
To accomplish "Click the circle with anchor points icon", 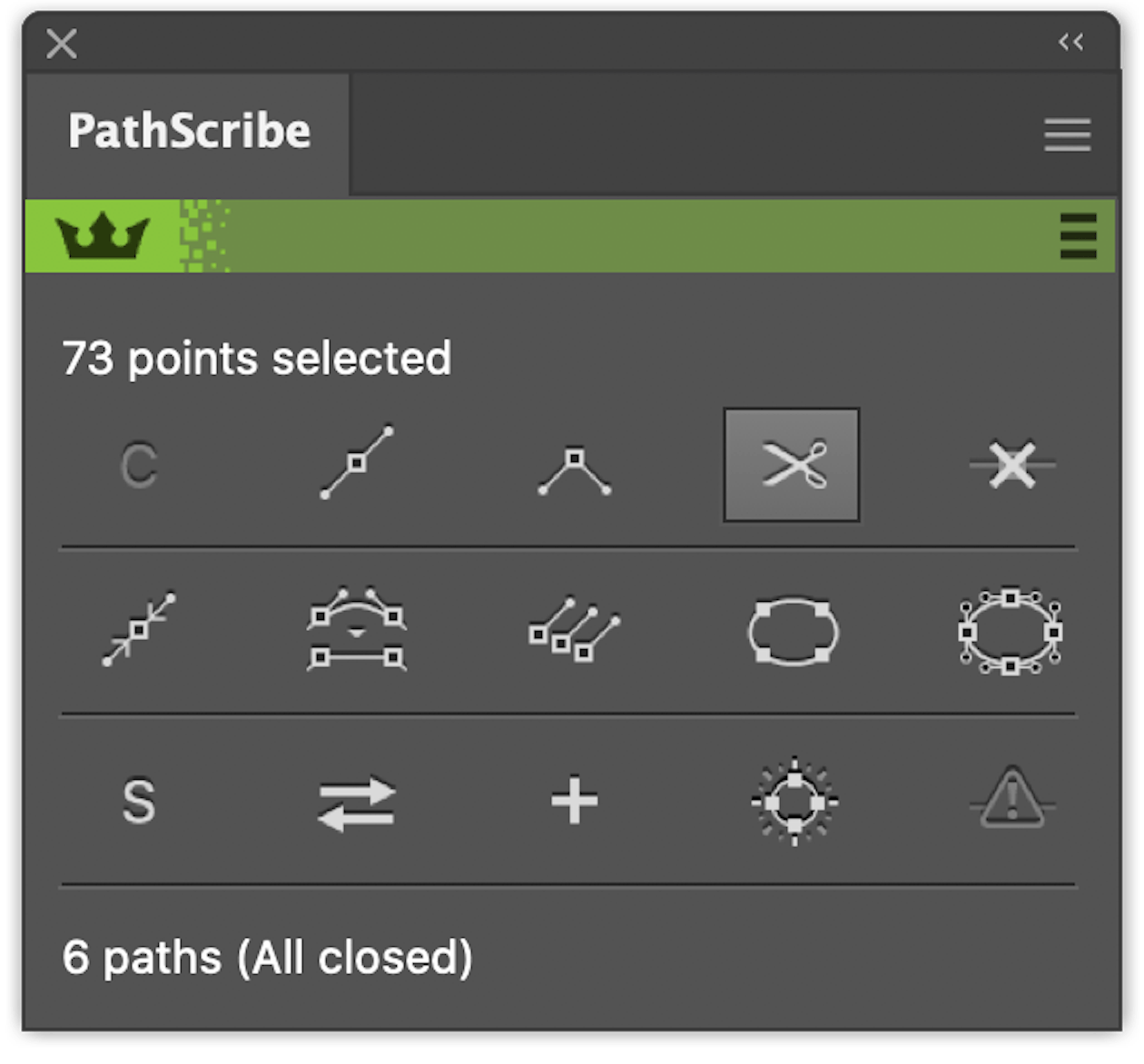I will pyautogui.click(x=794, y=802).
